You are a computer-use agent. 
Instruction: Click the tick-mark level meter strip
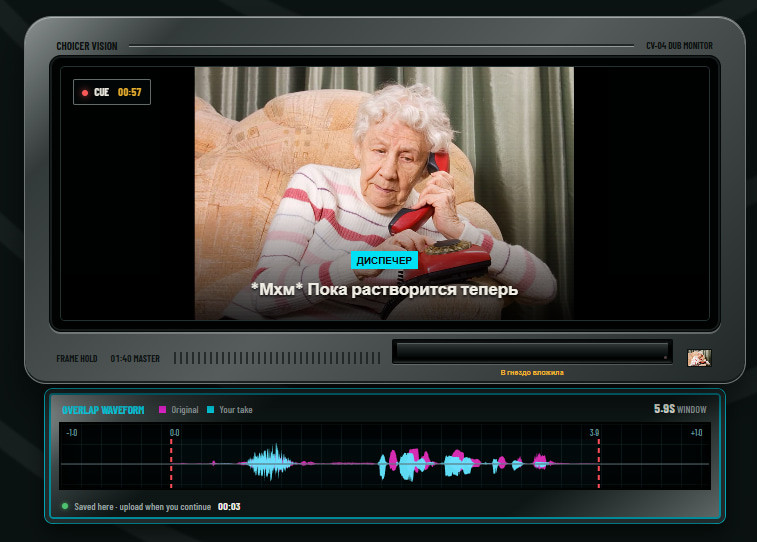[277, 358]
